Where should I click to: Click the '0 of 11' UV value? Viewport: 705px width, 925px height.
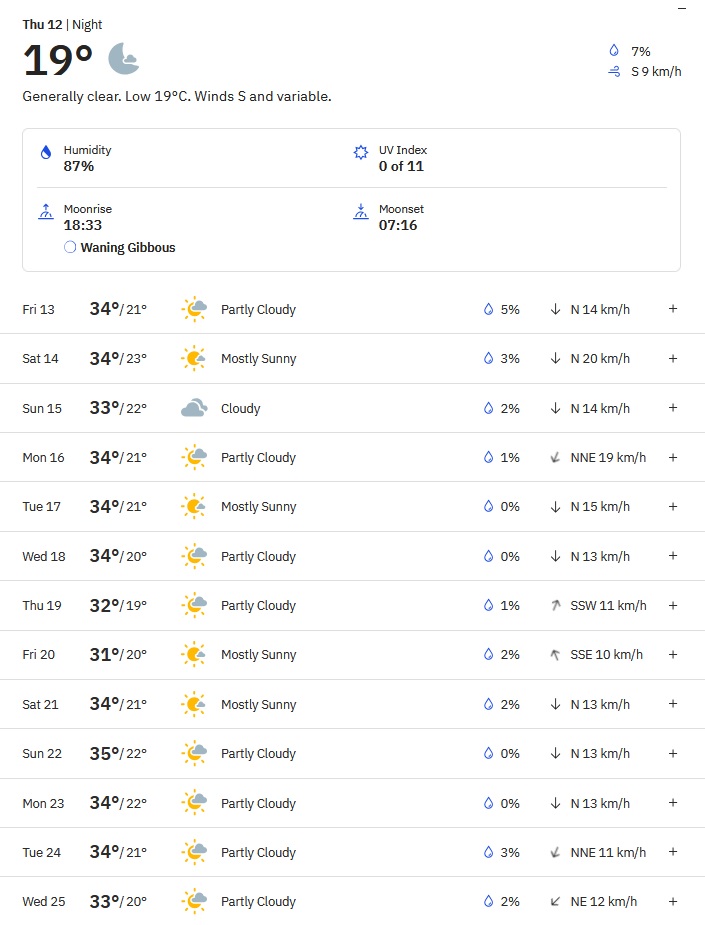point(401,166)
